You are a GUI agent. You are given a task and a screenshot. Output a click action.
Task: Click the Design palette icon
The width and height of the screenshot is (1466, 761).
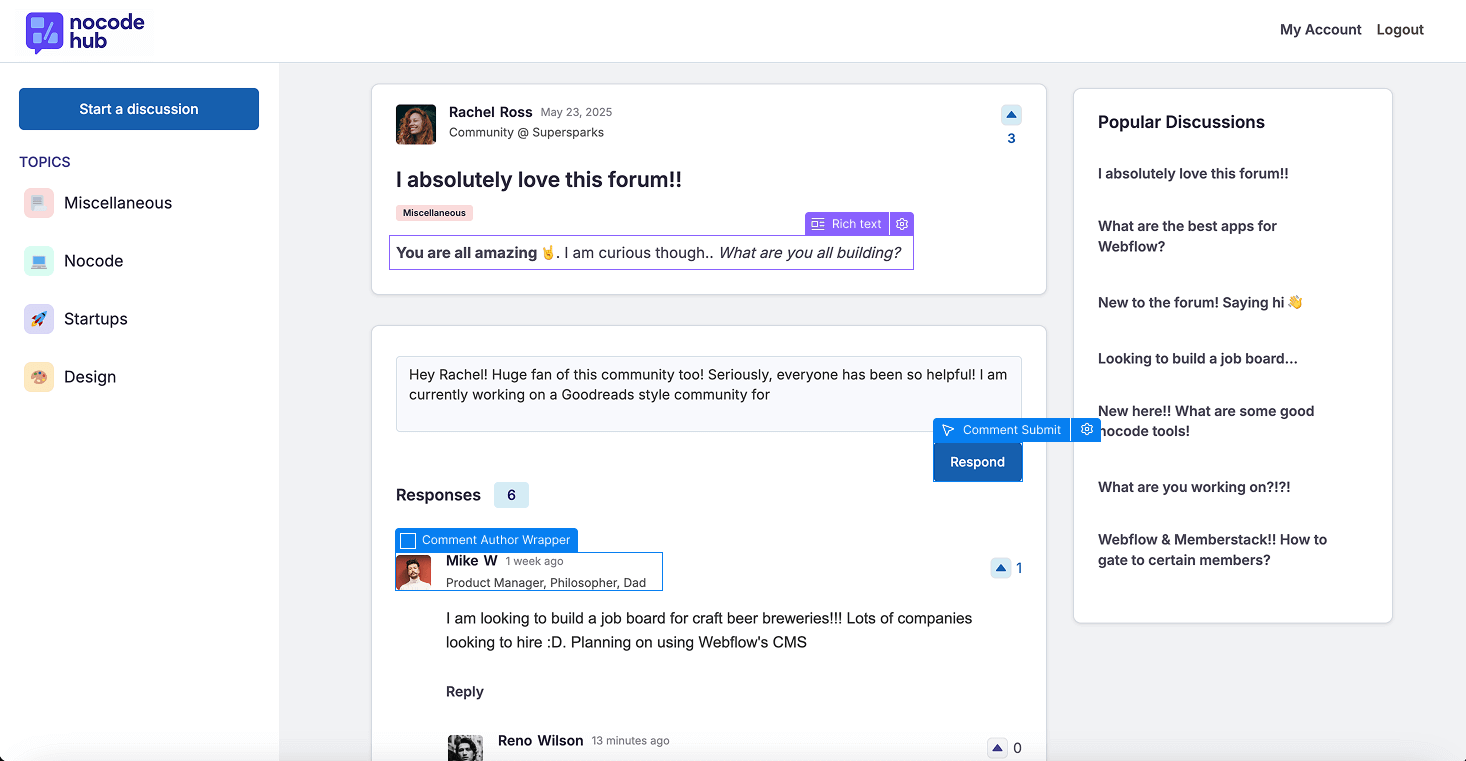point(39,377)
